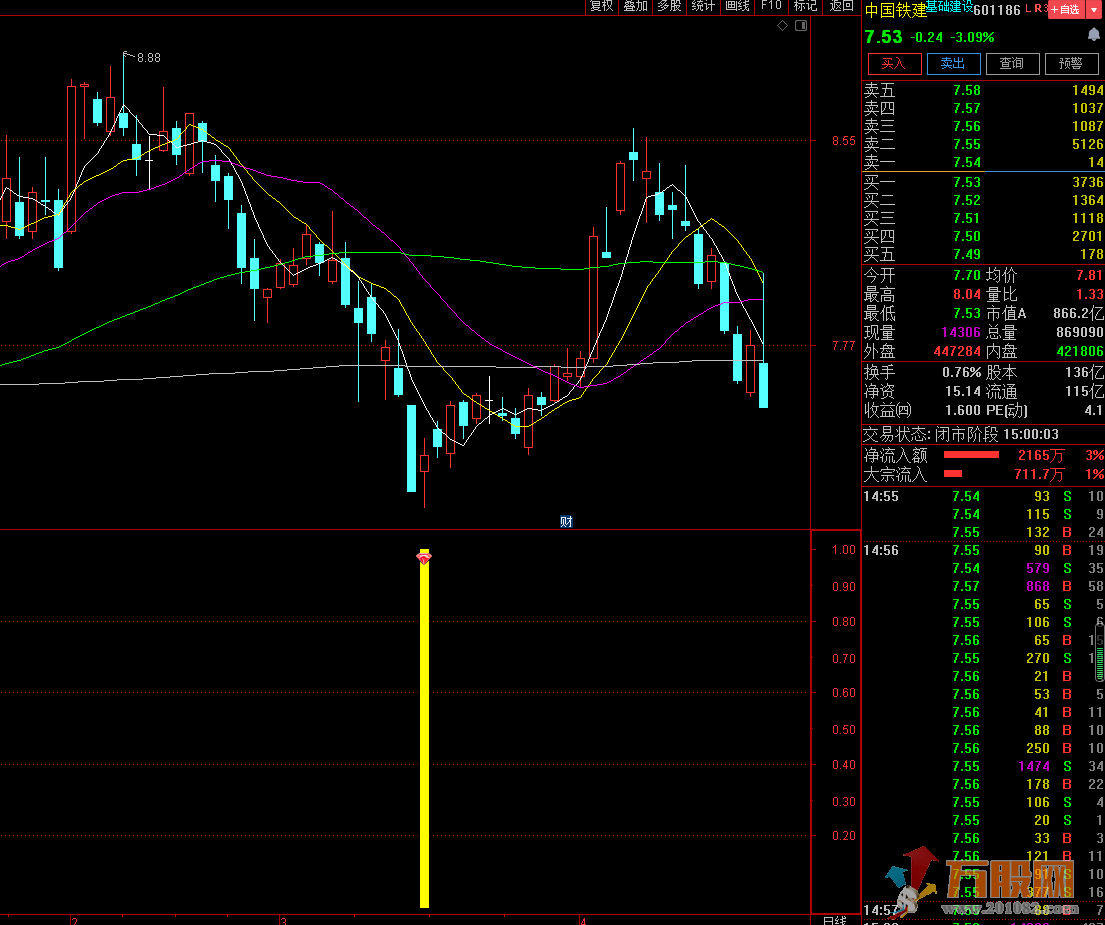Open the 复权 menu item
The width and height of the screenshot is (1105, 925).
602,6
